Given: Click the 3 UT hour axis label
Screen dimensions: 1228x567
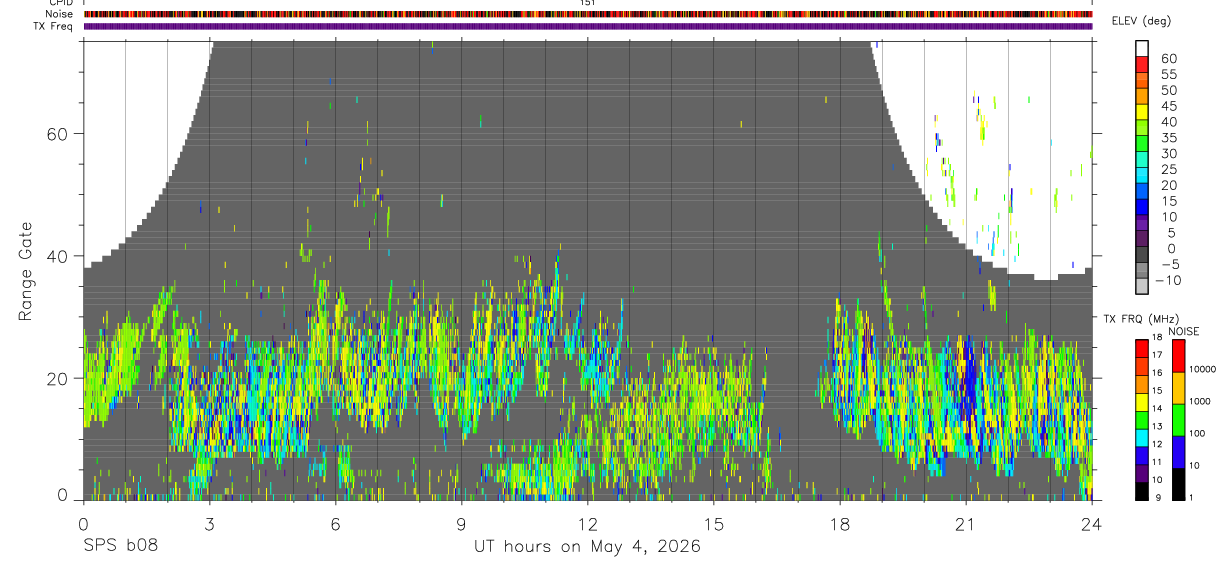Looking at the screenshot, I should [209, 524].
